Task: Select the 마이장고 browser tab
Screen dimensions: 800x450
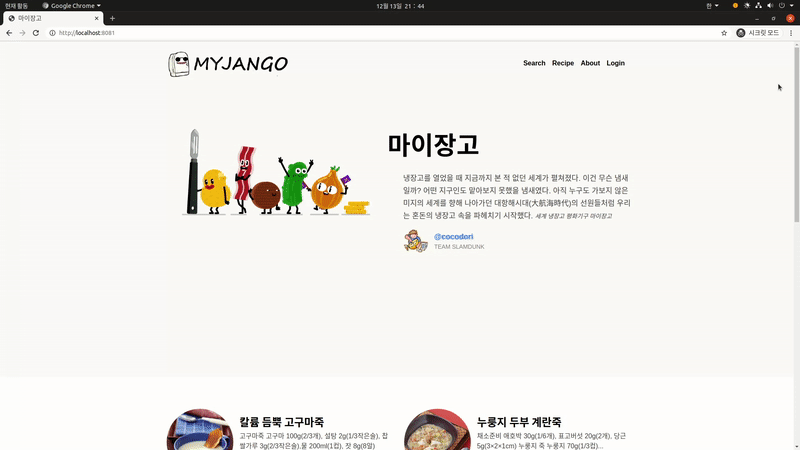Action: [53, 18]
